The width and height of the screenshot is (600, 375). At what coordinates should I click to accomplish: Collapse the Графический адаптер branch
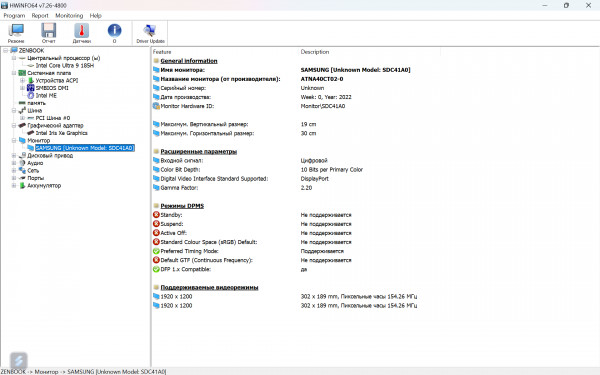coord(14,126)
